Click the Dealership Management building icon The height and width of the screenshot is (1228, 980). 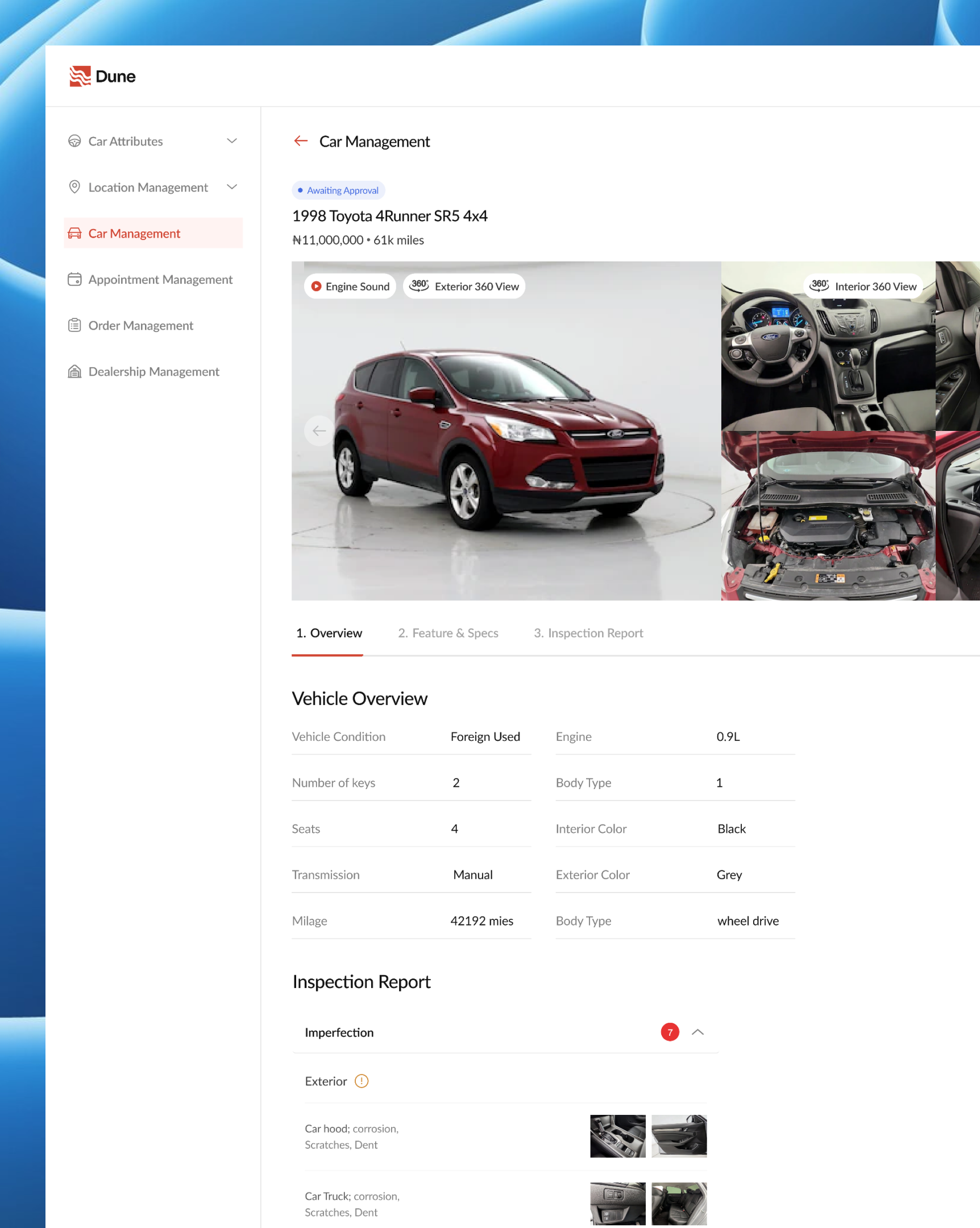[74, 371]
